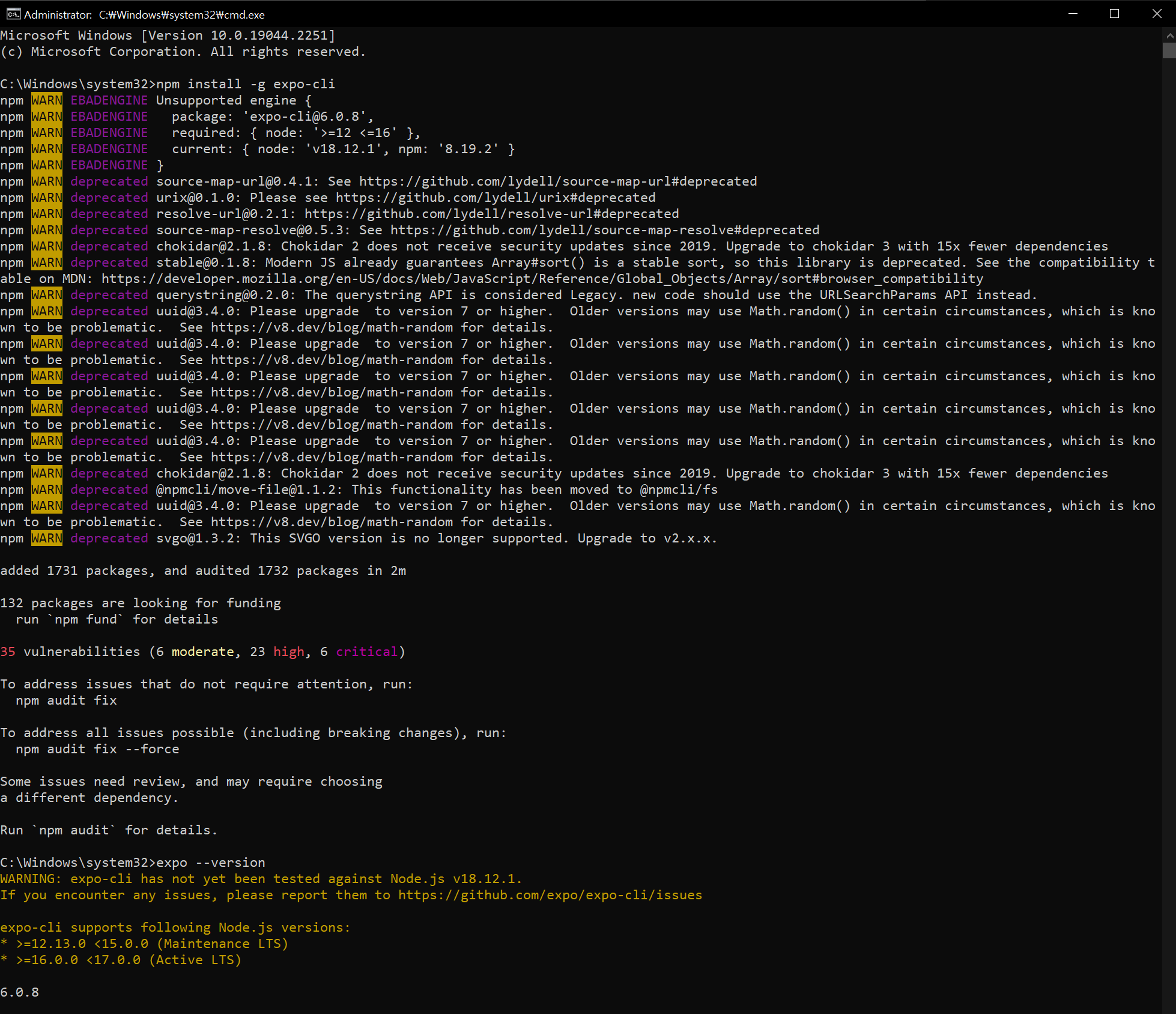Click the 'npm install -g expo-cli' command
The image size is (1176, 1014).
coord(246,84)
